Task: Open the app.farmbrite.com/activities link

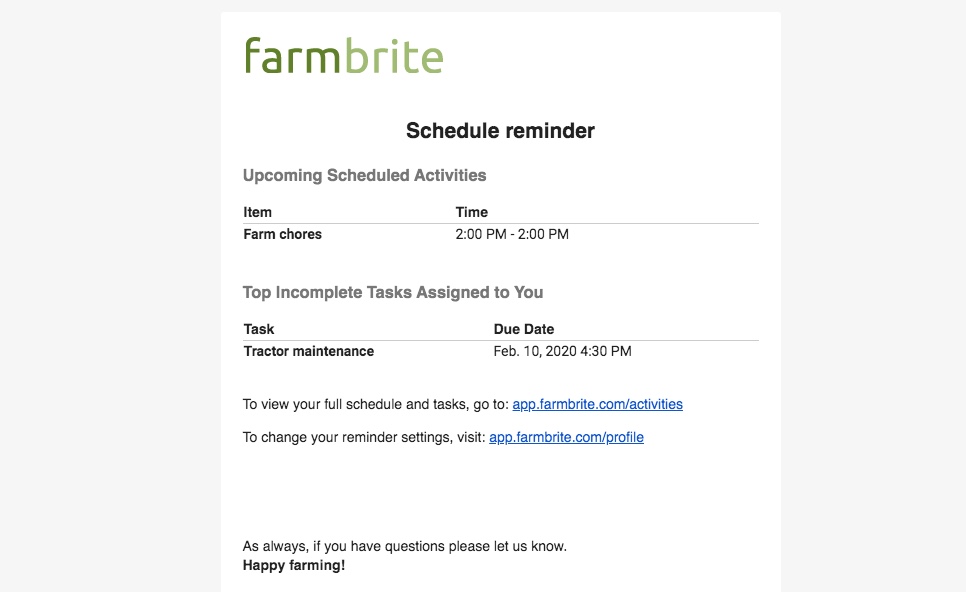Action: point(597,405)
